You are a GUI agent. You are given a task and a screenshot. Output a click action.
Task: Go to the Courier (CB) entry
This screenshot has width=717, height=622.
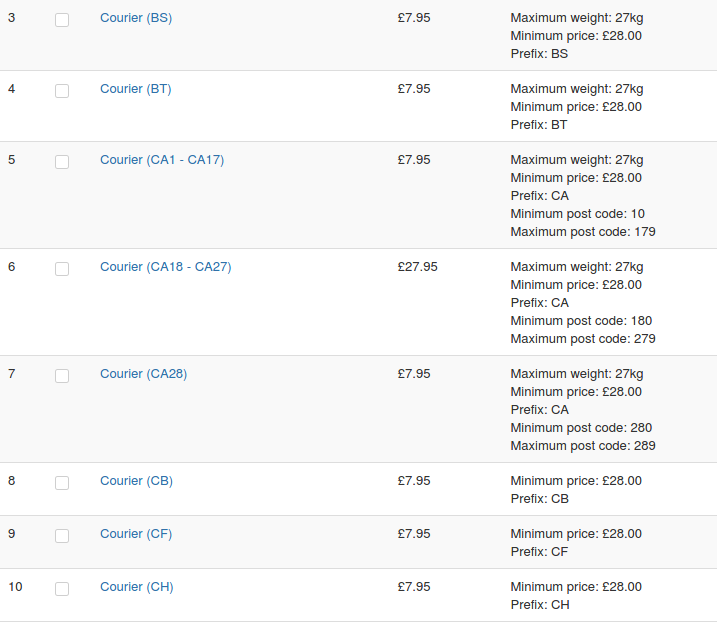pos(137,481)
